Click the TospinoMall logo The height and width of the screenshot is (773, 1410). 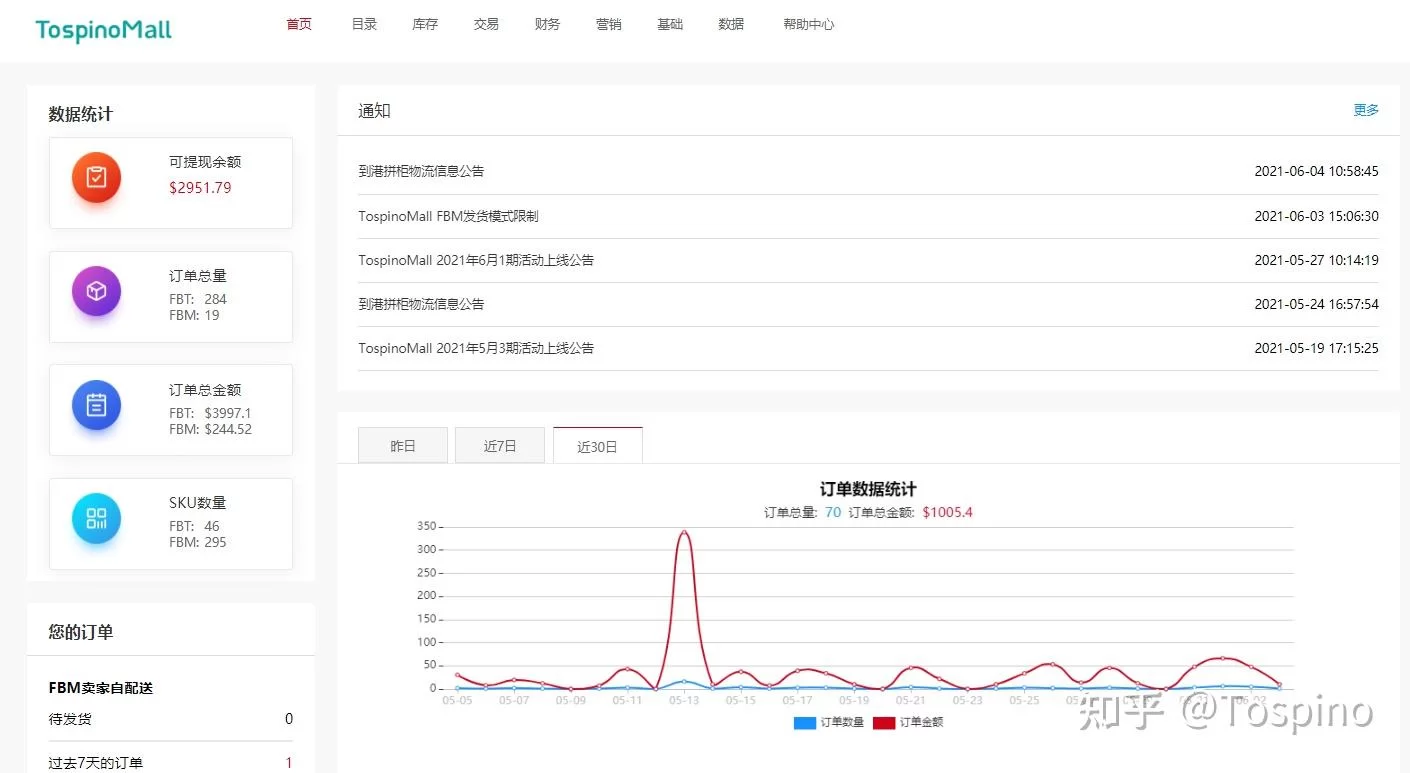pos(104,31)
